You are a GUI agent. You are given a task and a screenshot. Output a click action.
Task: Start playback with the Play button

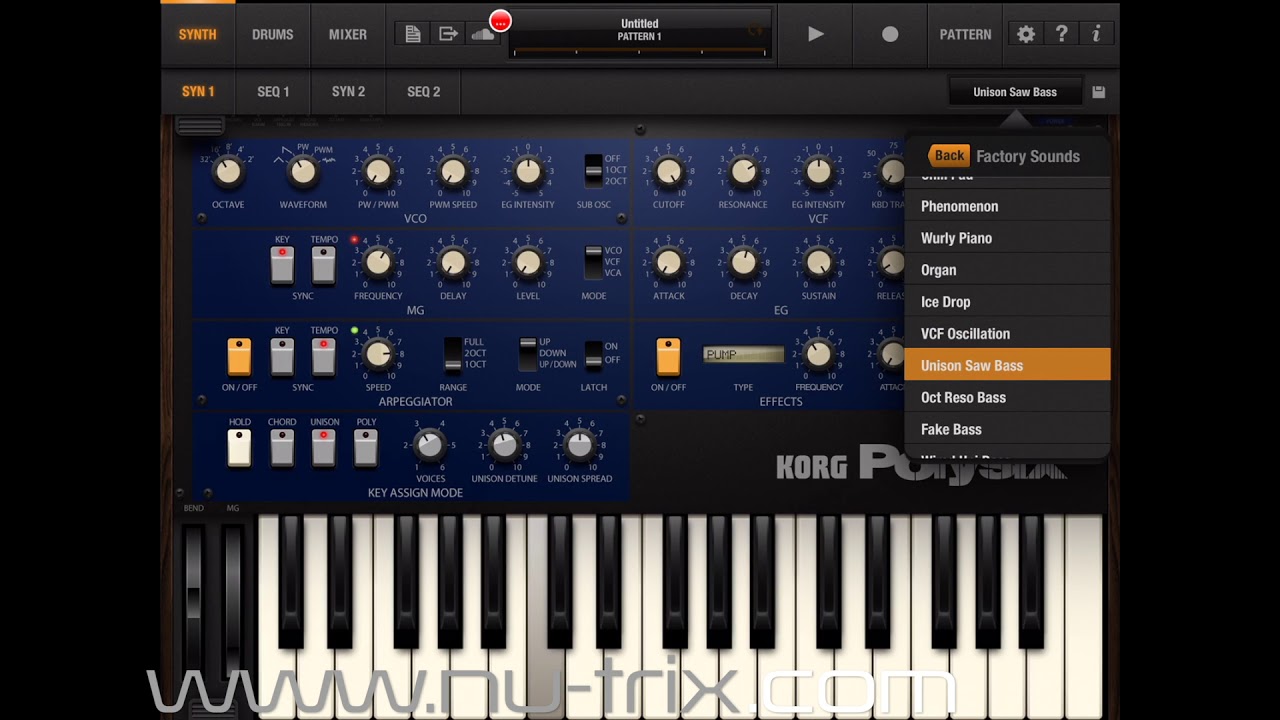coord(816,34)
